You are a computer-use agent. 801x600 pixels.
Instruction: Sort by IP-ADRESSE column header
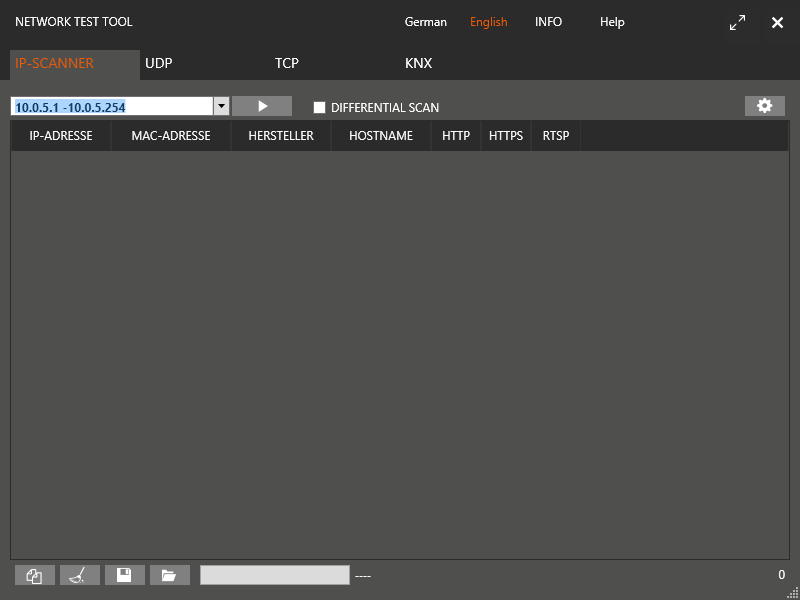61,136
